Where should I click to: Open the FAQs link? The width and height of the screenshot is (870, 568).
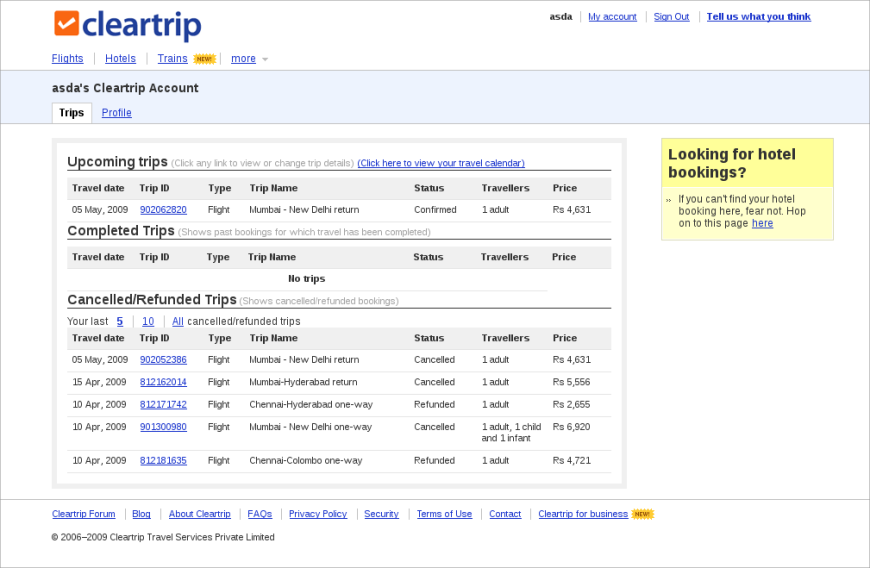tap(260, 514)
